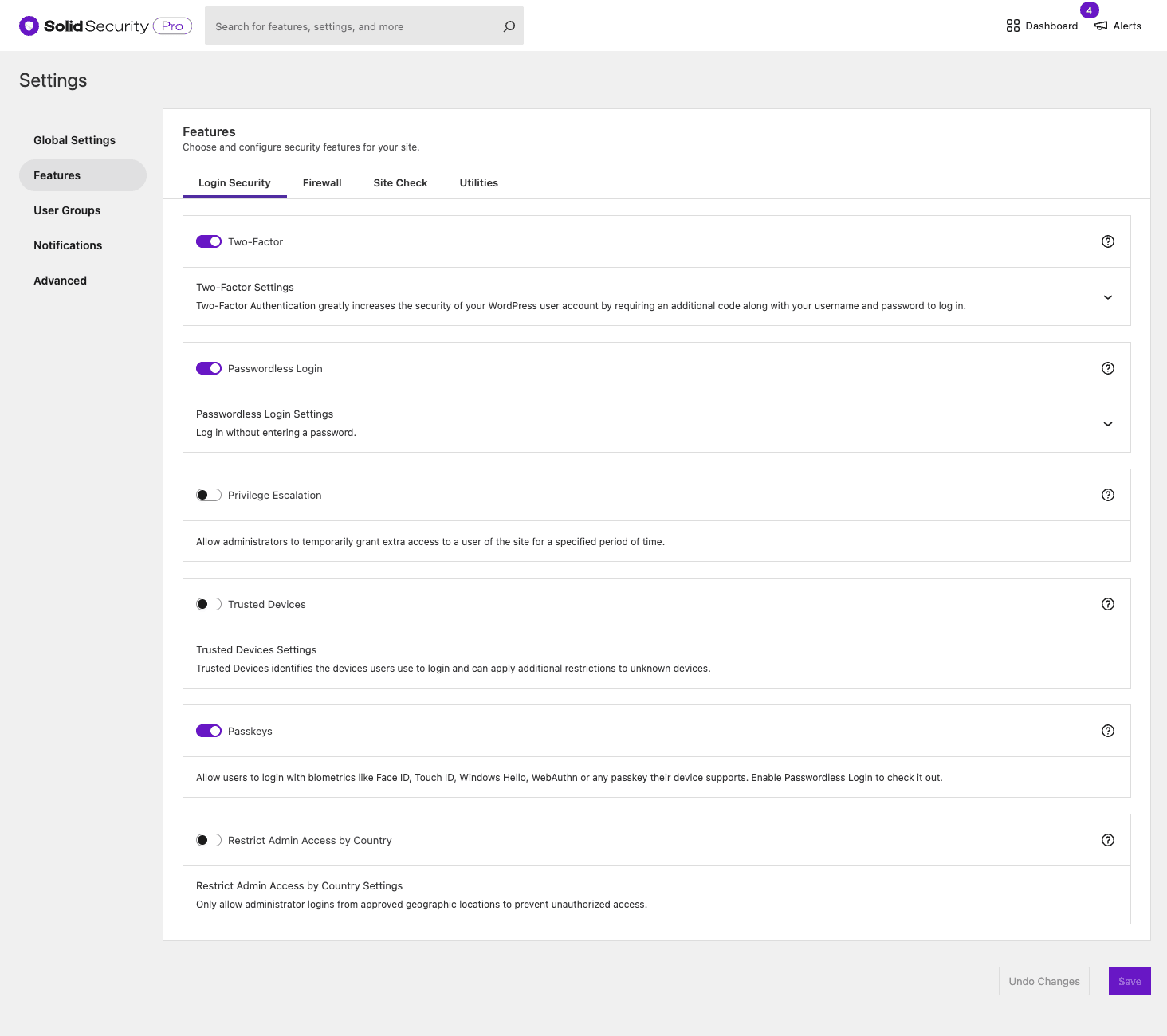Turn off the Passwordless Login toggle
Viewport: 1167px width, 1036px height.
tap(209, 368)
